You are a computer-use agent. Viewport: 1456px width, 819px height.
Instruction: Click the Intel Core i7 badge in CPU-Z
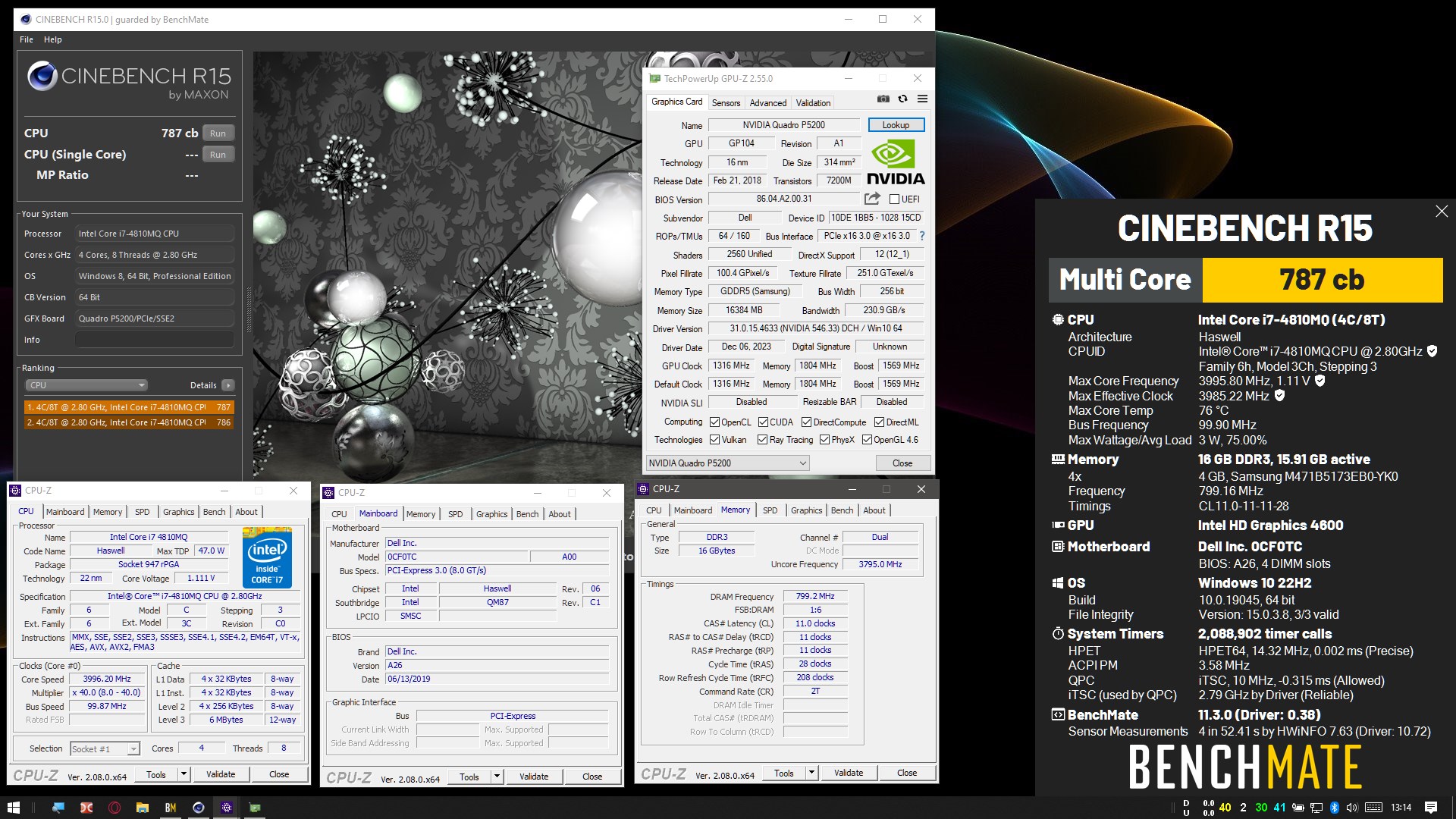click(x=267, y=557)
